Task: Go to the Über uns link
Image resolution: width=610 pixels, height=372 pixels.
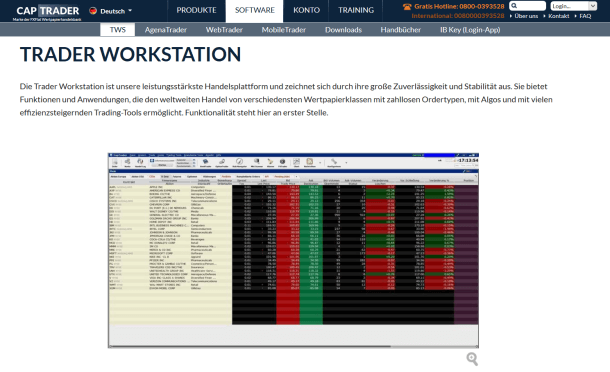Action: [526, 16]
